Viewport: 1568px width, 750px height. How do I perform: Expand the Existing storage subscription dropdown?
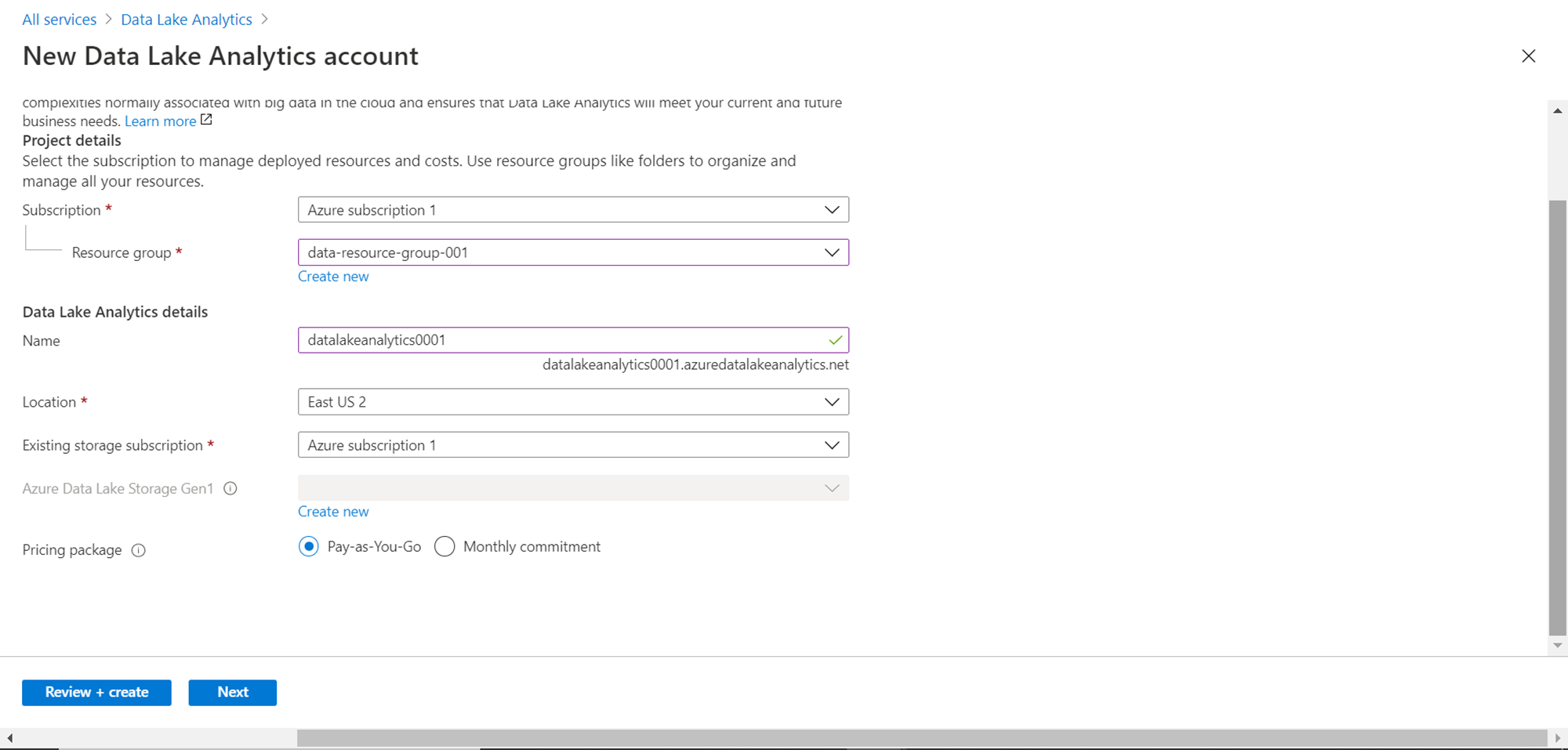(572, 445)
